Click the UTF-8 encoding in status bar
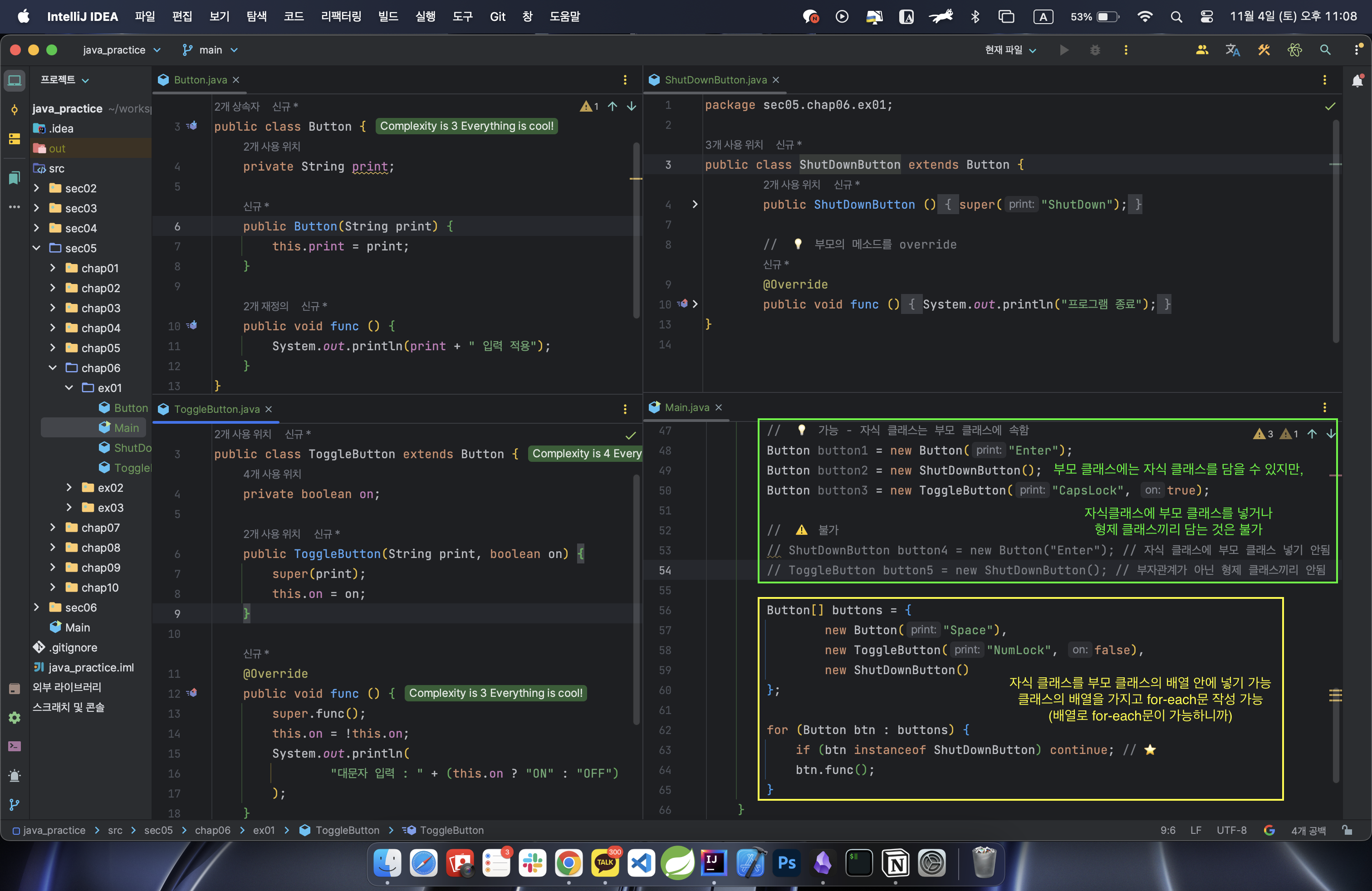This screenshot has height=891, width=1372. 1231,831
